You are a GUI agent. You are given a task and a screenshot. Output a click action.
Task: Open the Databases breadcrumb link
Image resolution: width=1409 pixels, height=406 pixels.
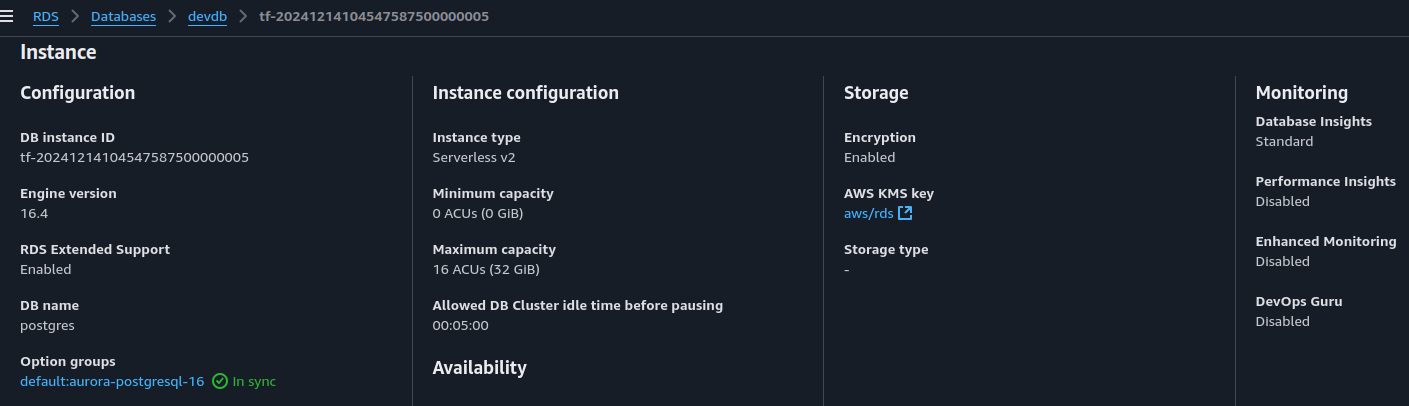coord(123,17)
